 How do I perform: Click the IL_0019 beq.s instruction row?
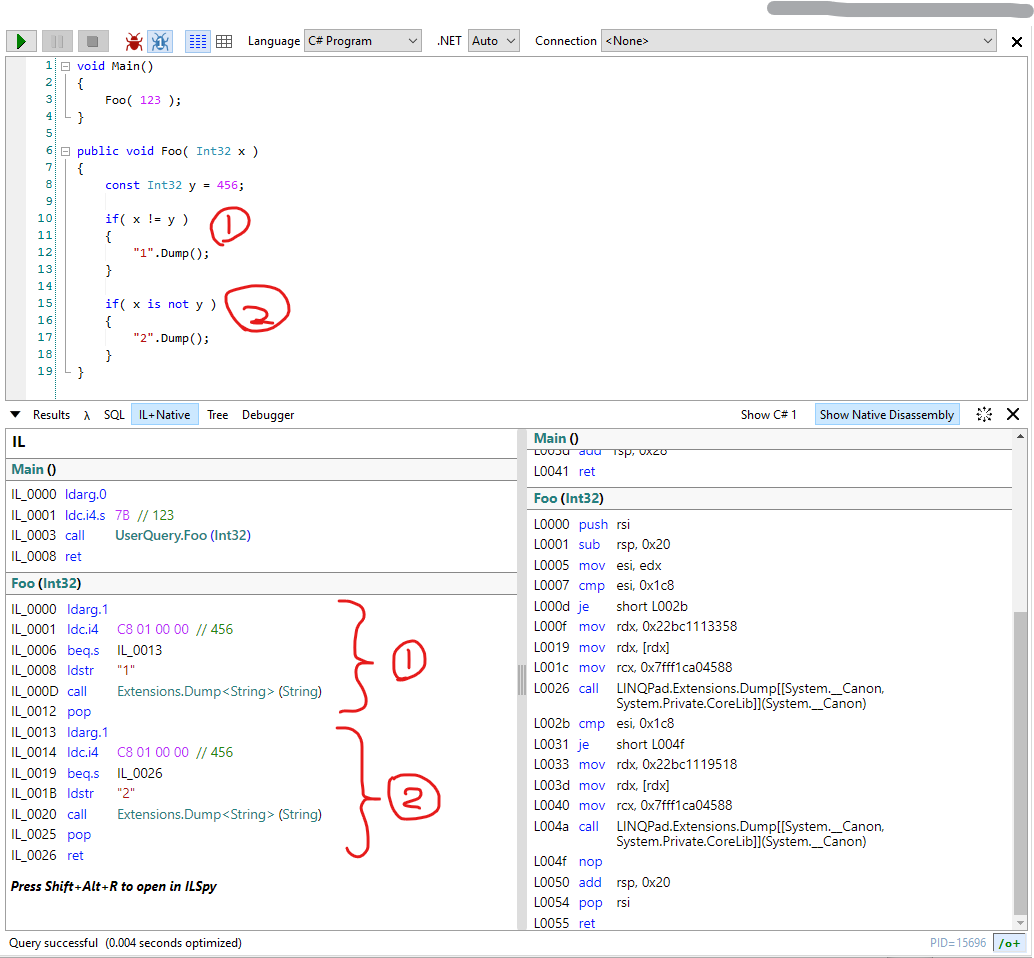pyautogui.click(x=86, y=773)
